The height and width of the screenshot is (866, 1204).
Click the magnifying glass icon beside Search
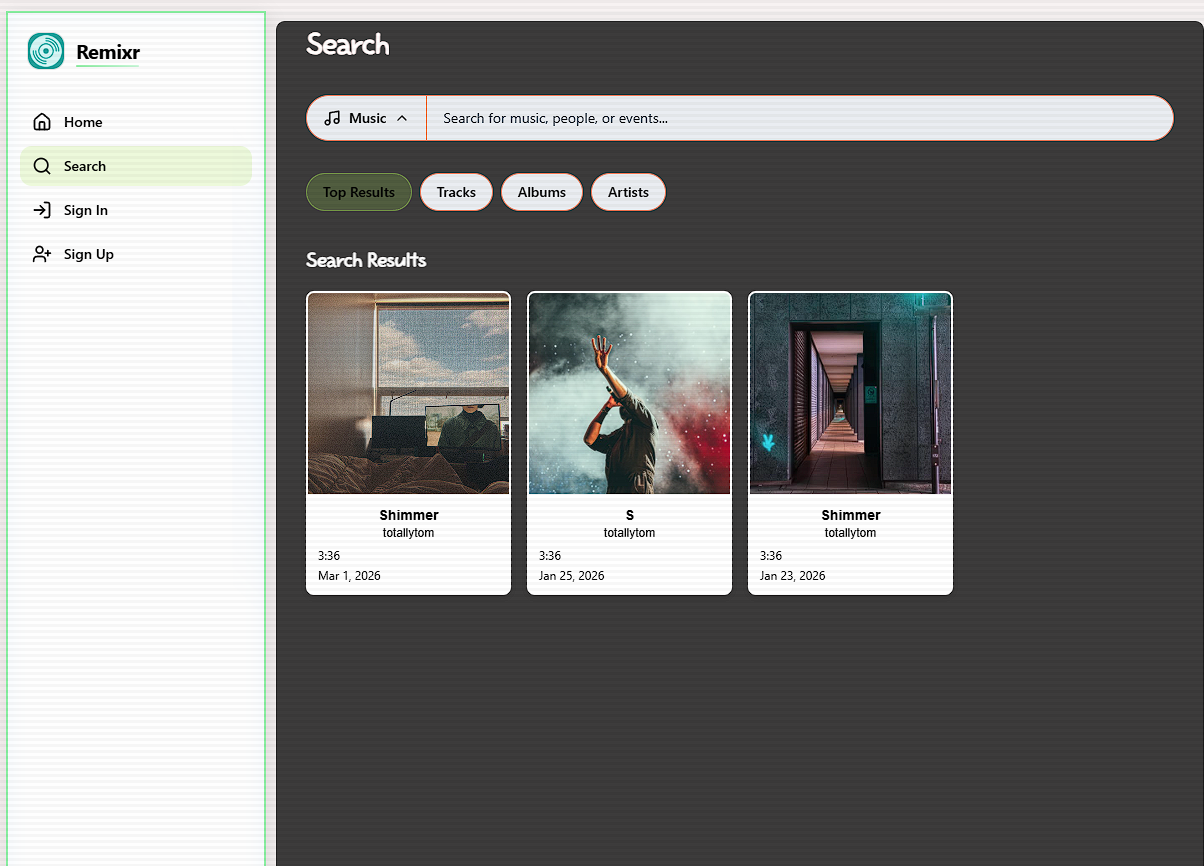[x=41, y=166]
